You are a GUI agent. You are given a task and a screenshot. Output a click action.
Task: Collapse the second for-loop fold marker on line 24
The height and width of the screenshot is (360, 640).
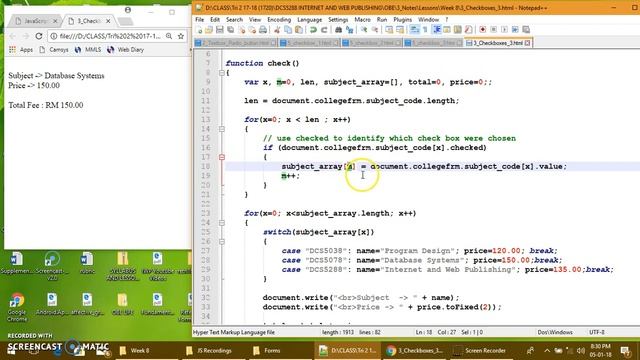tap(222, 223)
